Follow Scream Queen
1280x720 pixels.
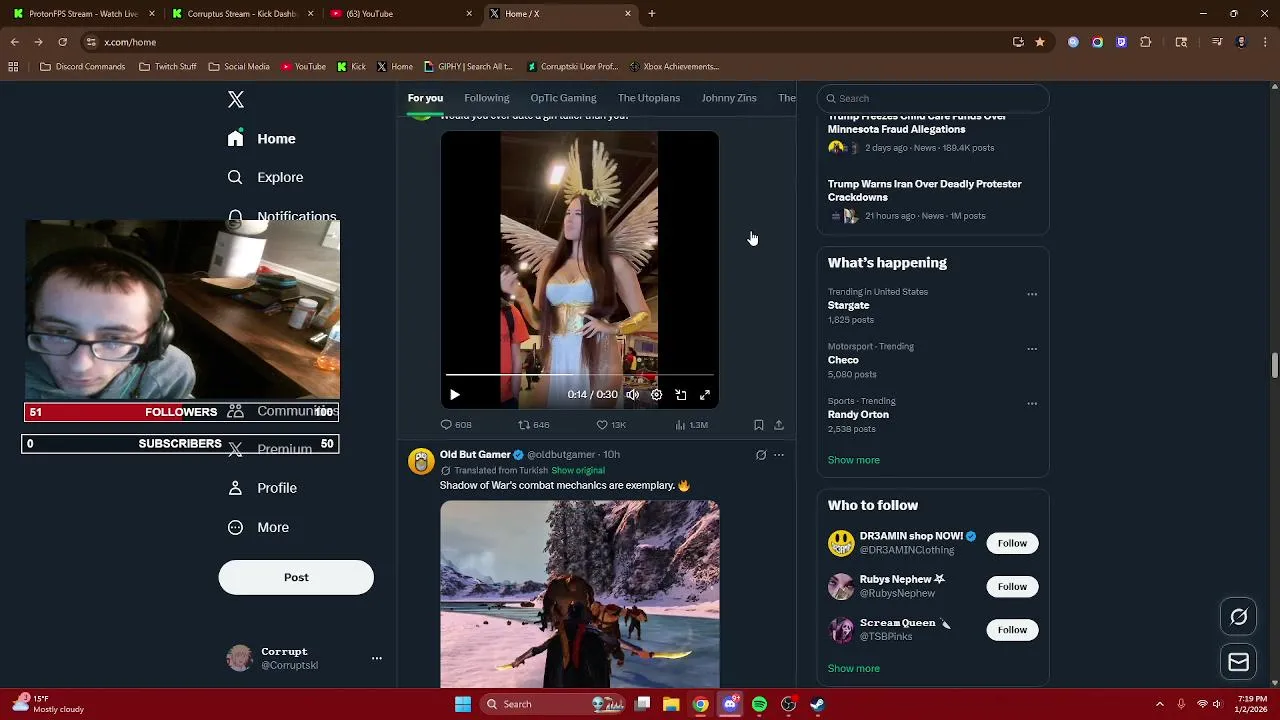pos(1012,629)
